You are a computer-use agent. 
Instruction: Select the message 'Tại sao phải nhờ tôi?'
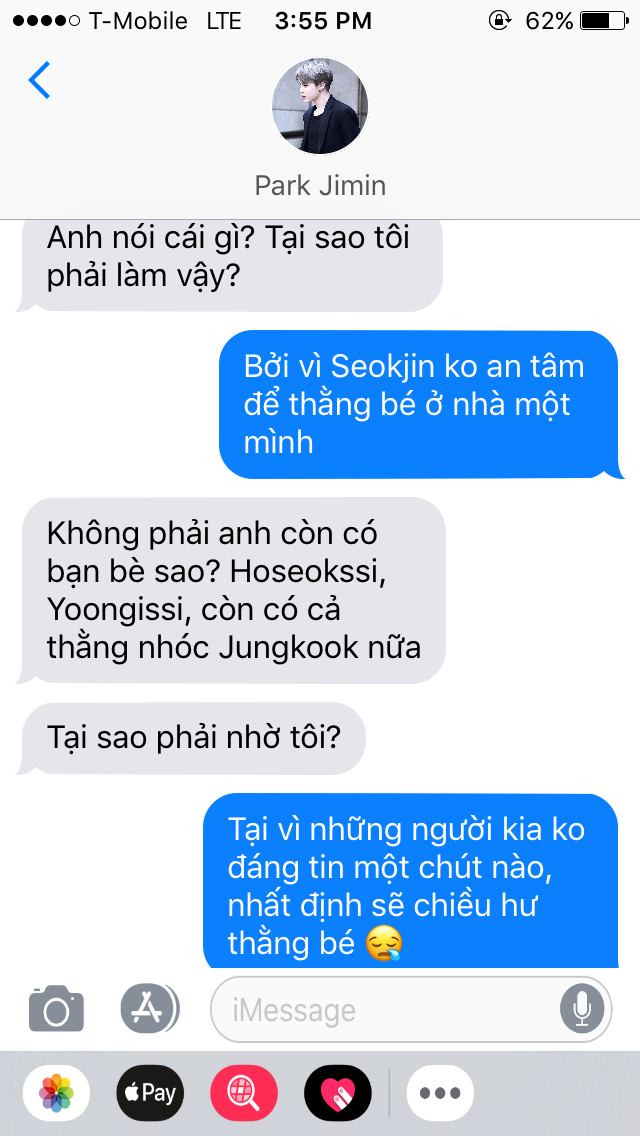(192, 738)
